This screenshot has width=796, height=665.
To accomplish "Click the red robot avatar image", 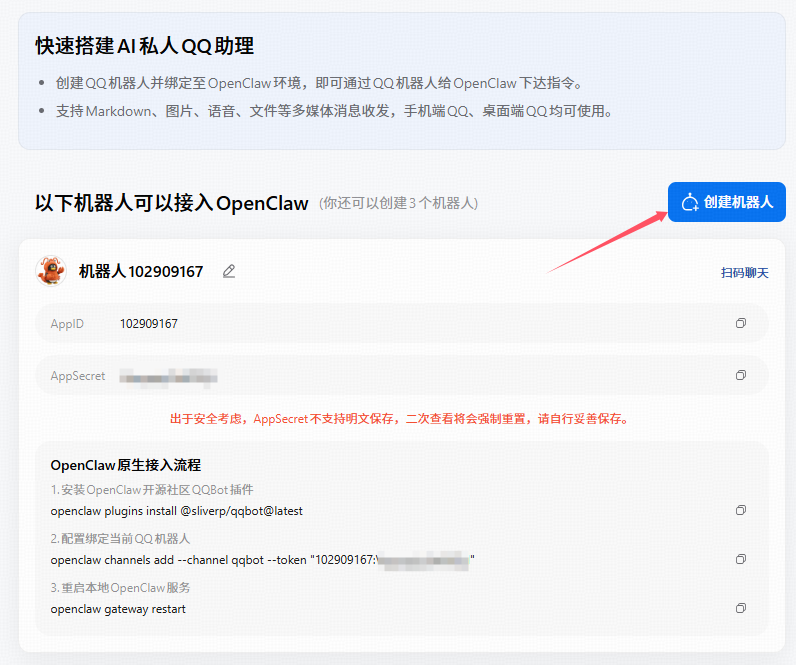I will click(51, 271).
